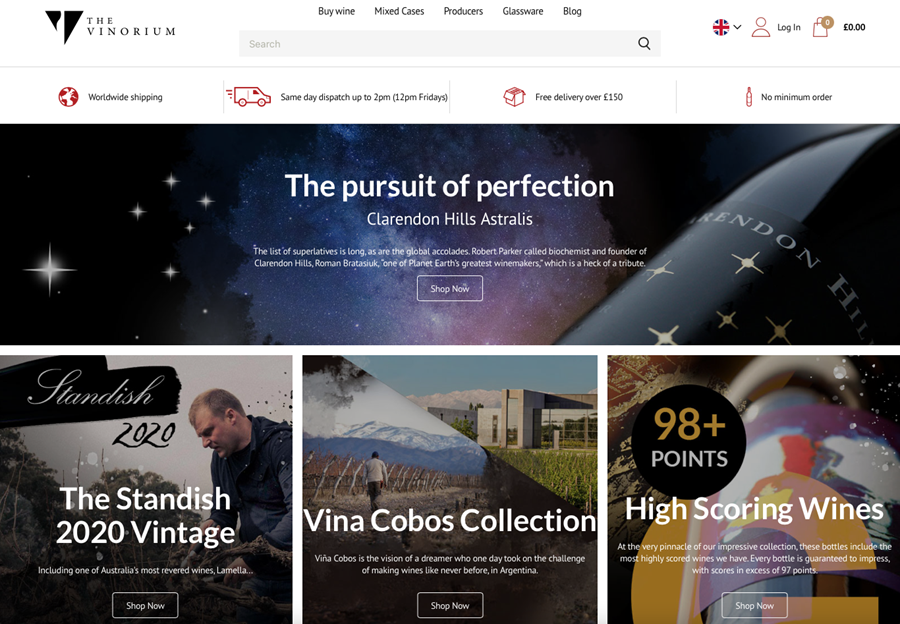Click Shop Now on Clarendon Hills banner
The height and width of the screenshot is (624, 900).
pos(449,288)
